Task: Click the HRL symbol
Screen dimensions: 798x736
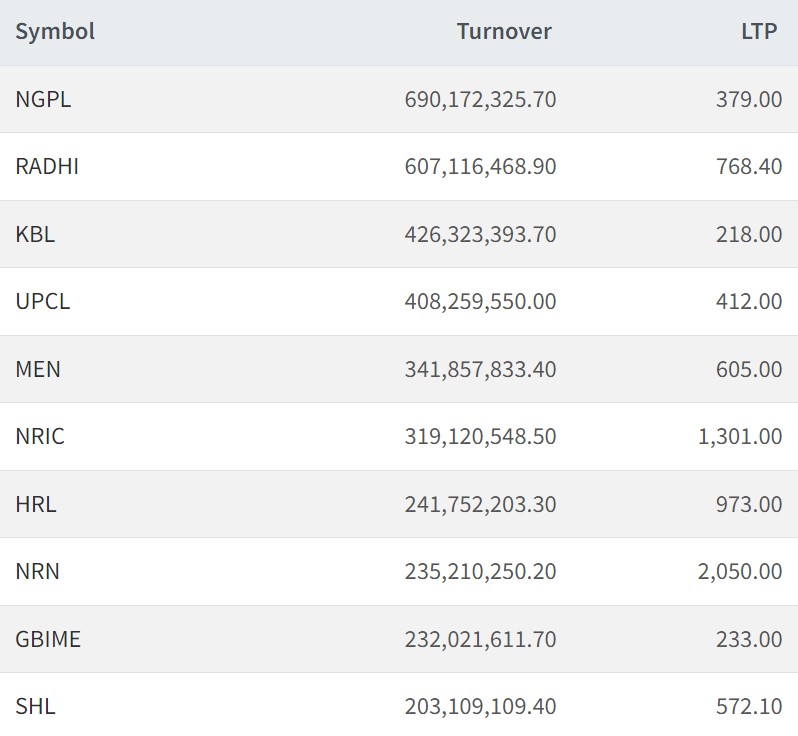Action: coord(36,504)
